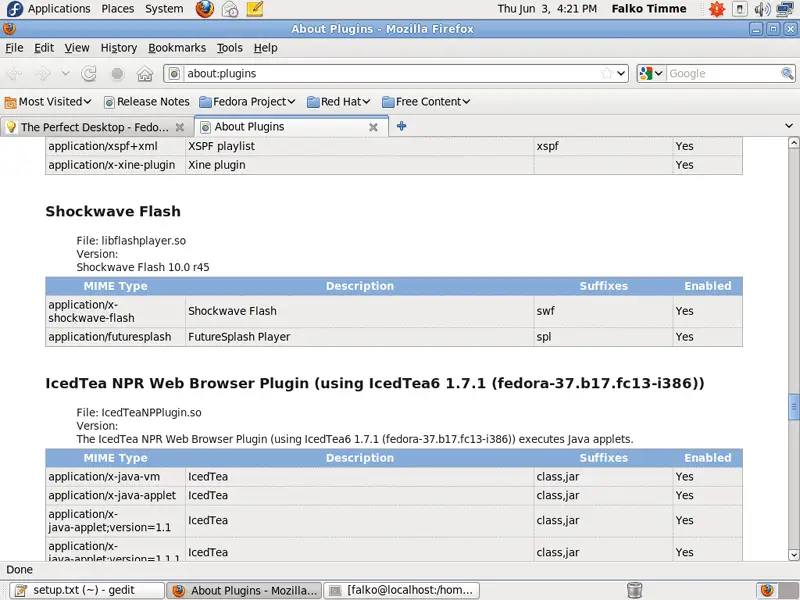
Task: Click the about:plugins address field
Action: point(391,73)
